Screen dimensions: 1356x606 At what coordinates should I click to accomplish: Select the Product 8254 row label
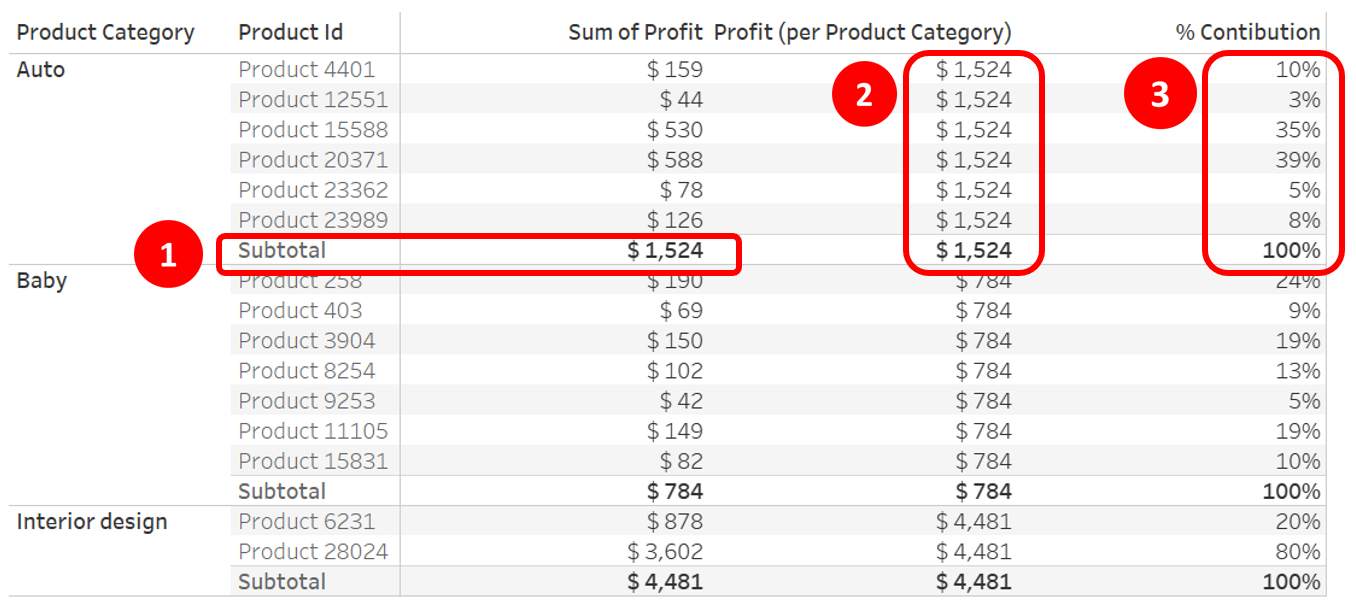tap(307, 371)
